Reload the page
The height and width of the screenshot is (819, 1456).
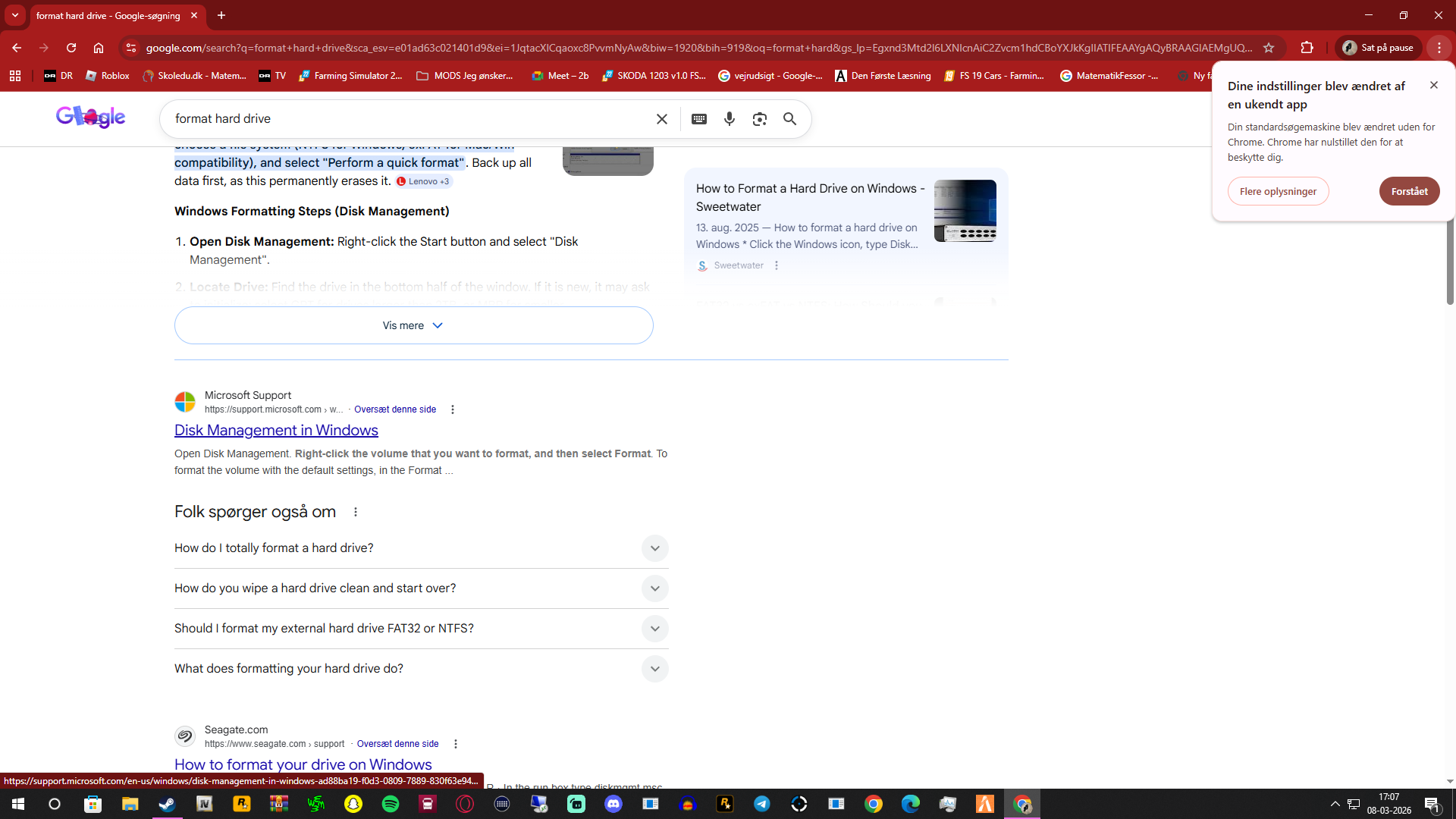pyautogui.click(x=71, y=48)
